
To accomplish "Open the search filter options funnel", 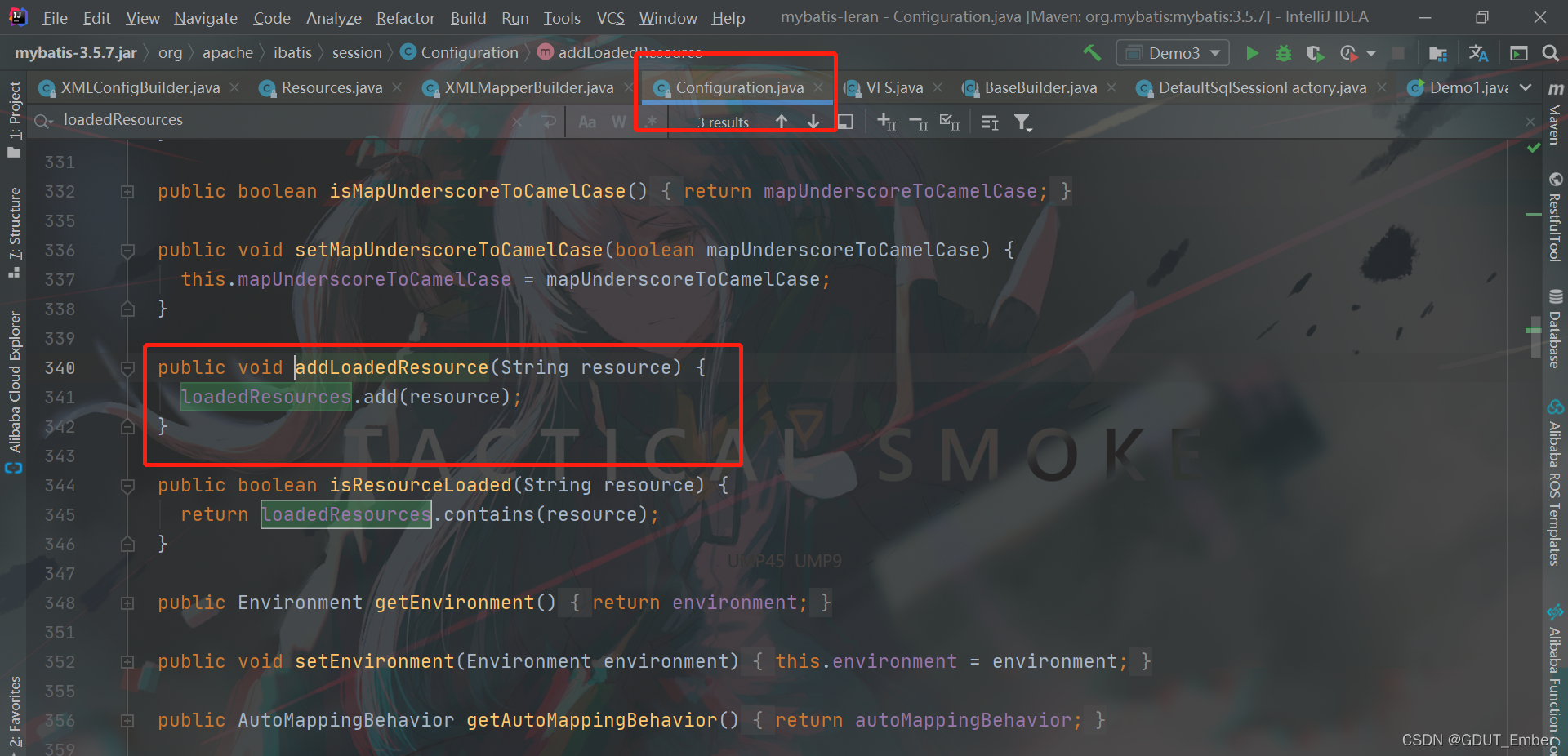I will point(1022,122).
